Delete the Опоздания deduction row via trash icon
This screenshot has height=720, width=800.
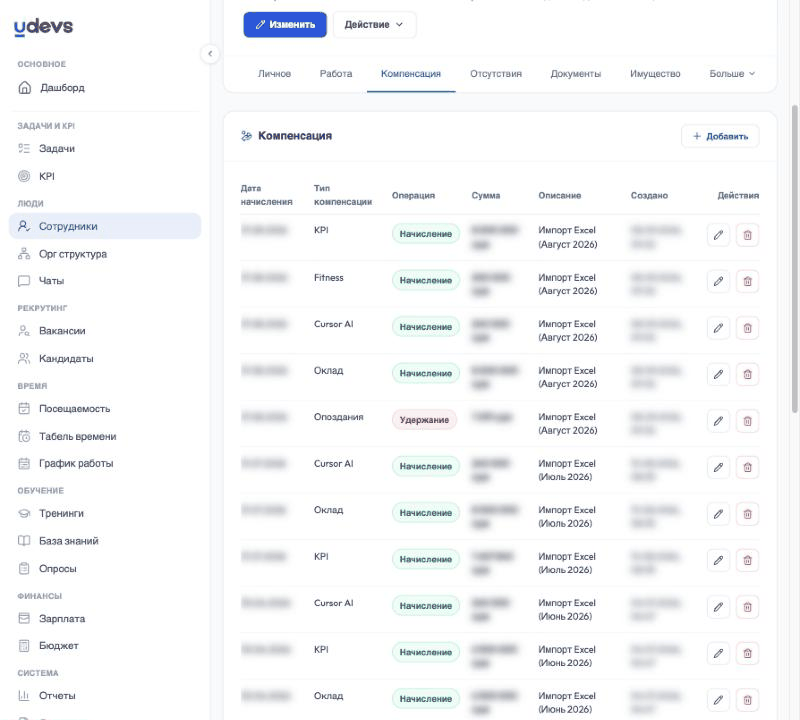(747, 421)
